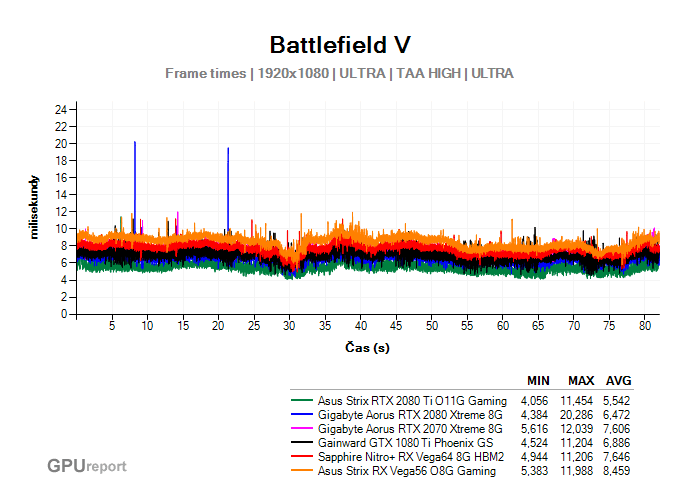Click the 5,616 minimum value
This screenshot has height=500, width=680.
534,428
